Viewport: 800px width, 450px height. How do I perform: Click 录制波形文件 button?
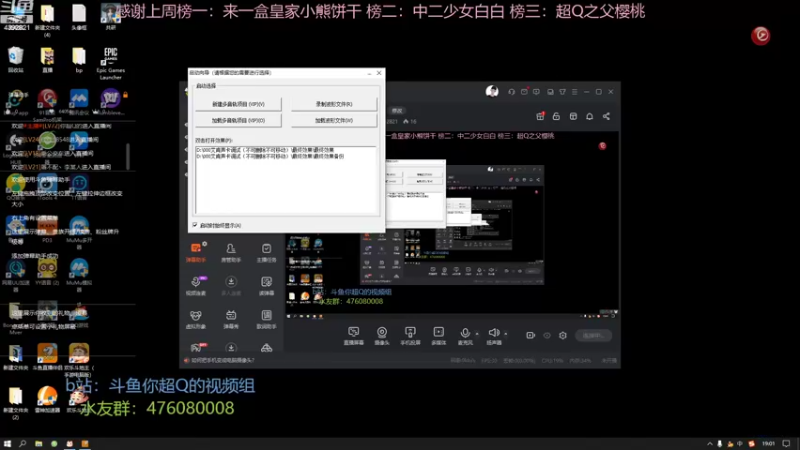[x=334, y=104]
